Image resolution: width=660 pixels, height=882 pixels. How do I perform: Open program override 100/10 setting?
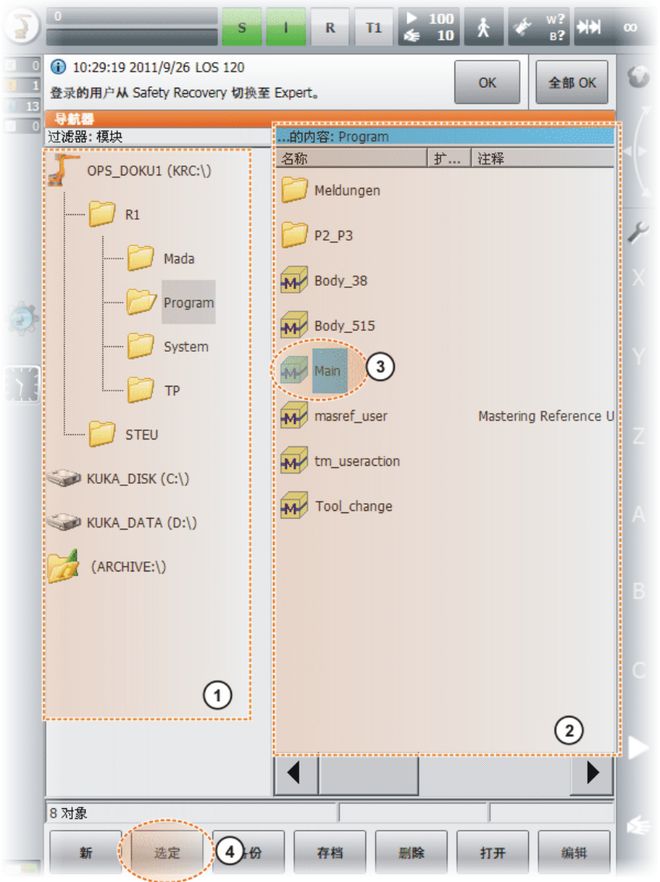tap(427, 28)
